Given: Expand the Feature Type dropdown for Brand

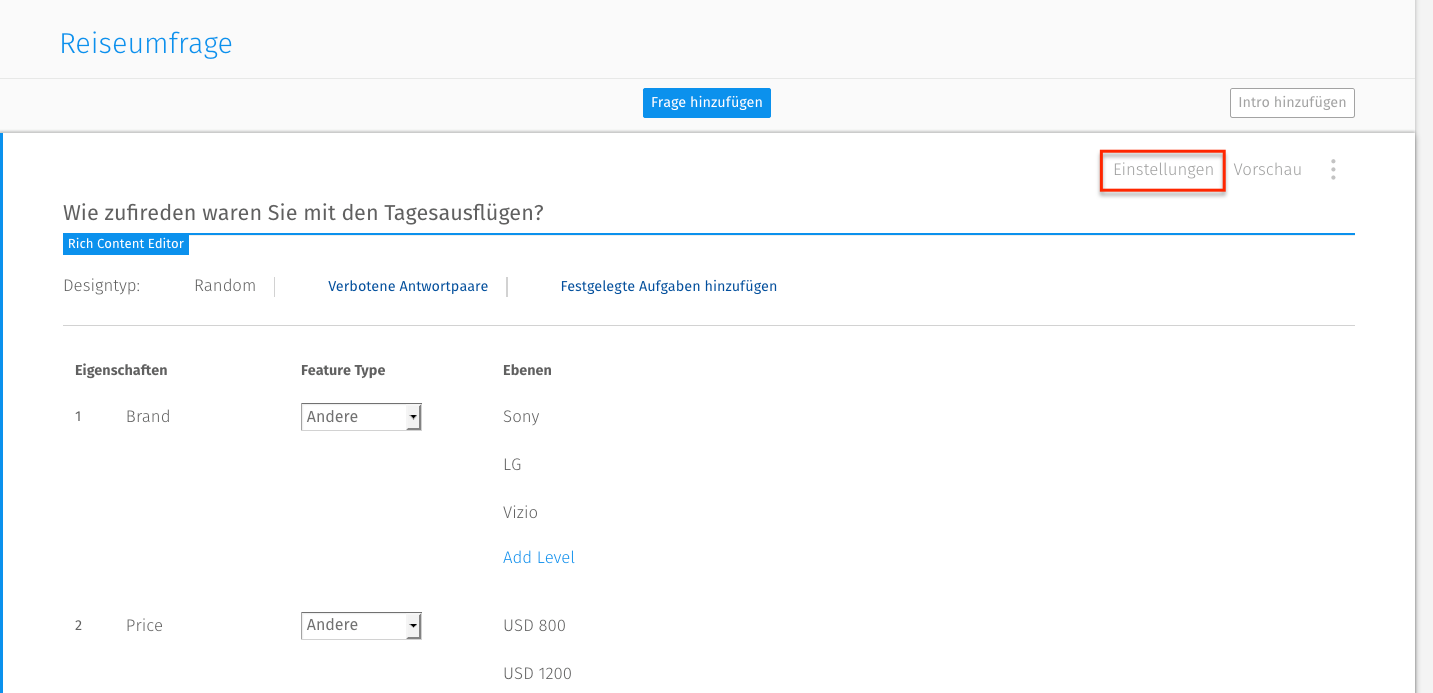Looking at the screenshot, I should click(361, 417).
